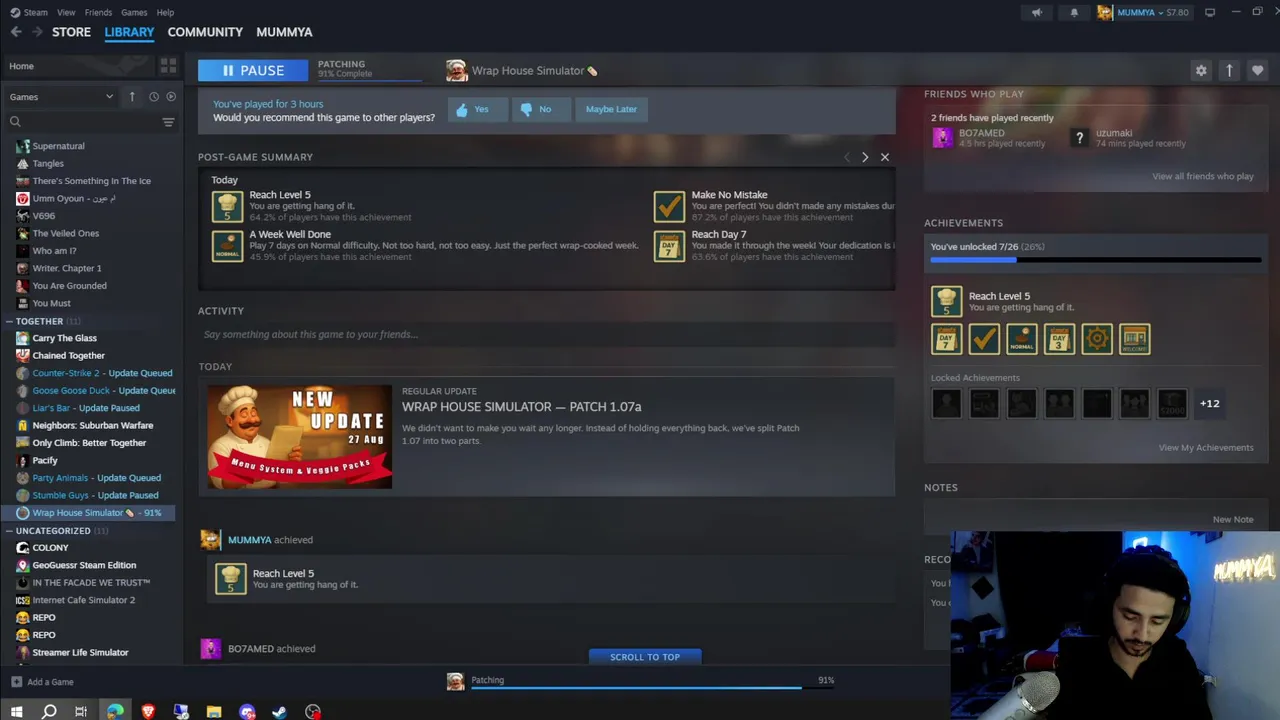1280x720 pixels.
Task: Open the Games menu
Action: (134, 12)
